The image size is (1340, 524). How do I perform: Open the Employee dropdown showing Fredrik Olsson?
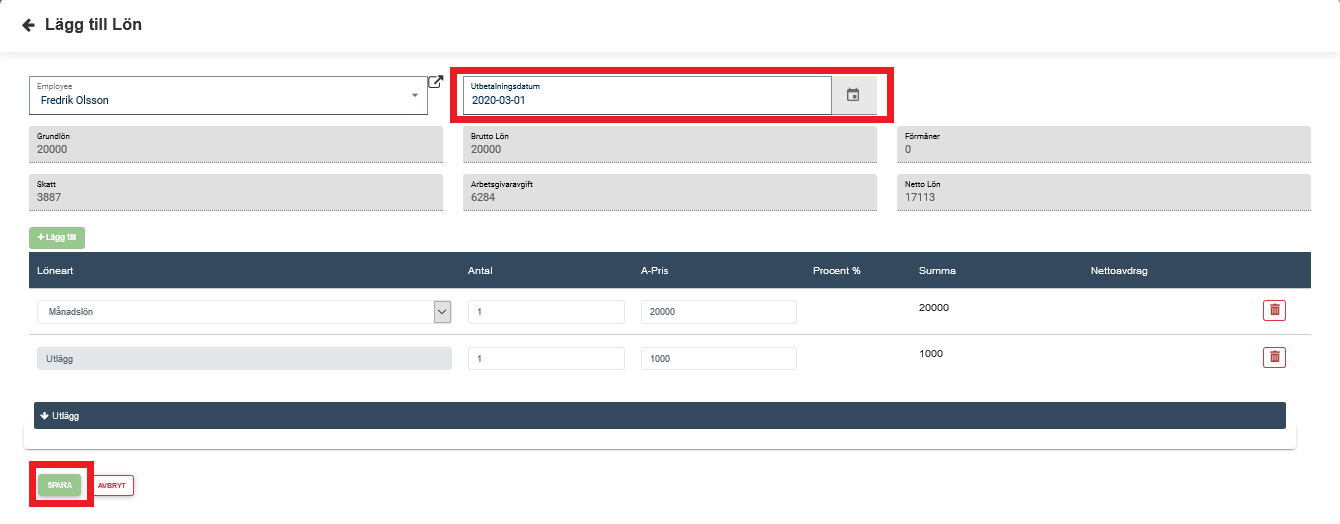(x=228, y=95)
